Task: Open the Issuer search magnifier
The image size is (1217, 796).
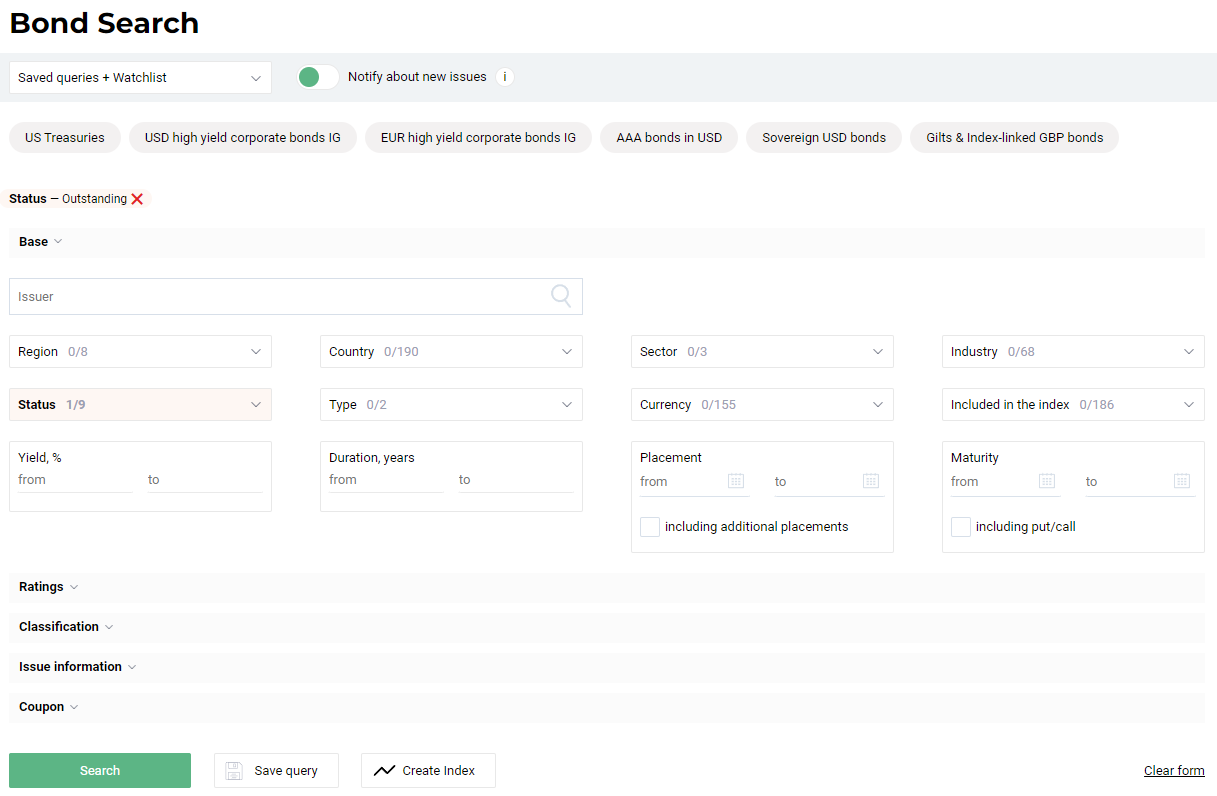Action: click(x=560, y=296)
